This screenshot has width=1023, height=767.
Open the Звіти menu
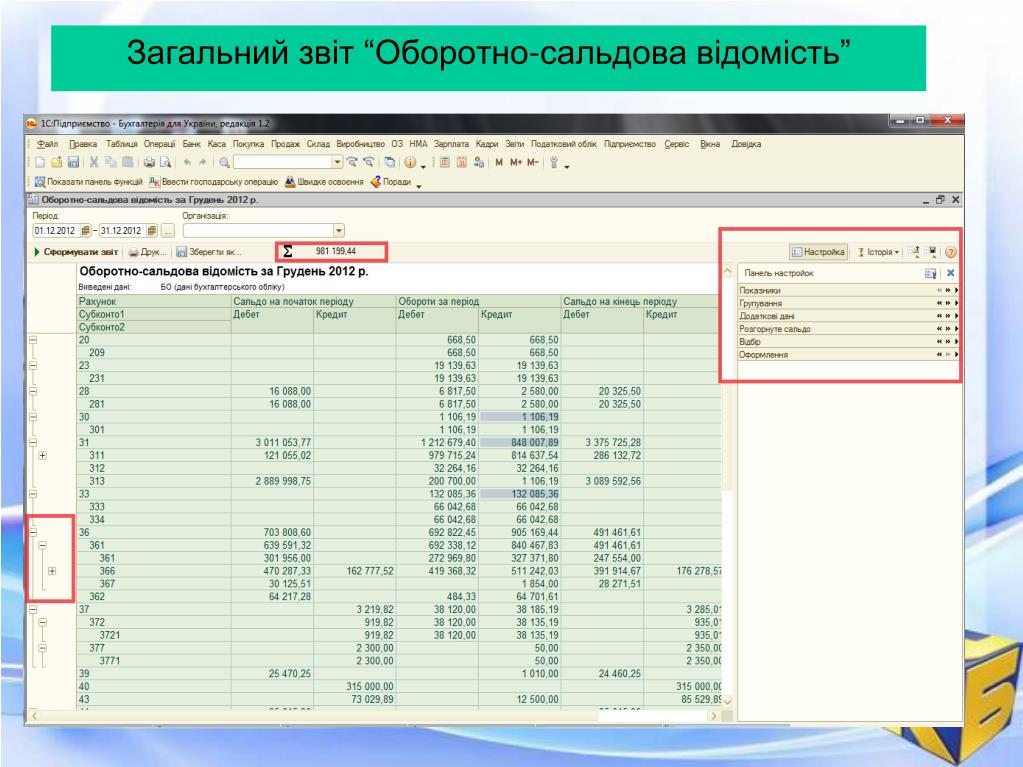click(514, 144)
